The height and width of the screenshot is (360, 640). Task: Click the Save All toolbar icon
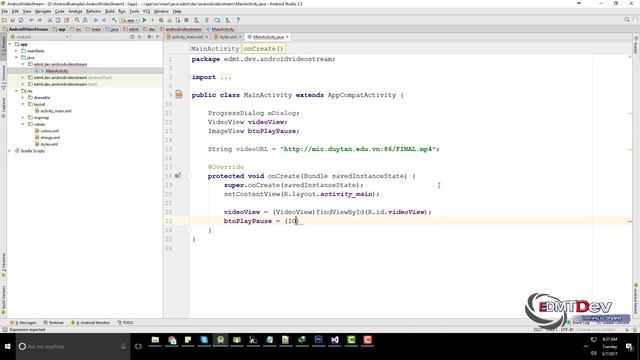point(13,20)
